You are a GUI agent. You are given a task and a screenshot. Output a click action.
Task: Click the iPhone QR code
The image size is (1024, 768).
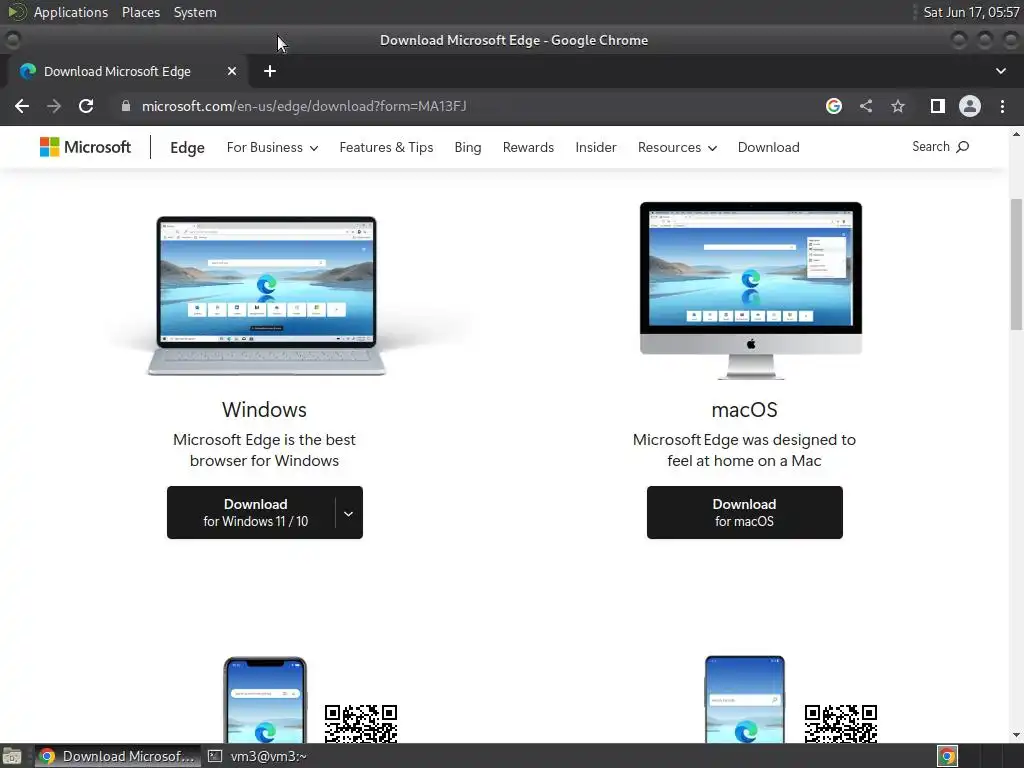361,724
